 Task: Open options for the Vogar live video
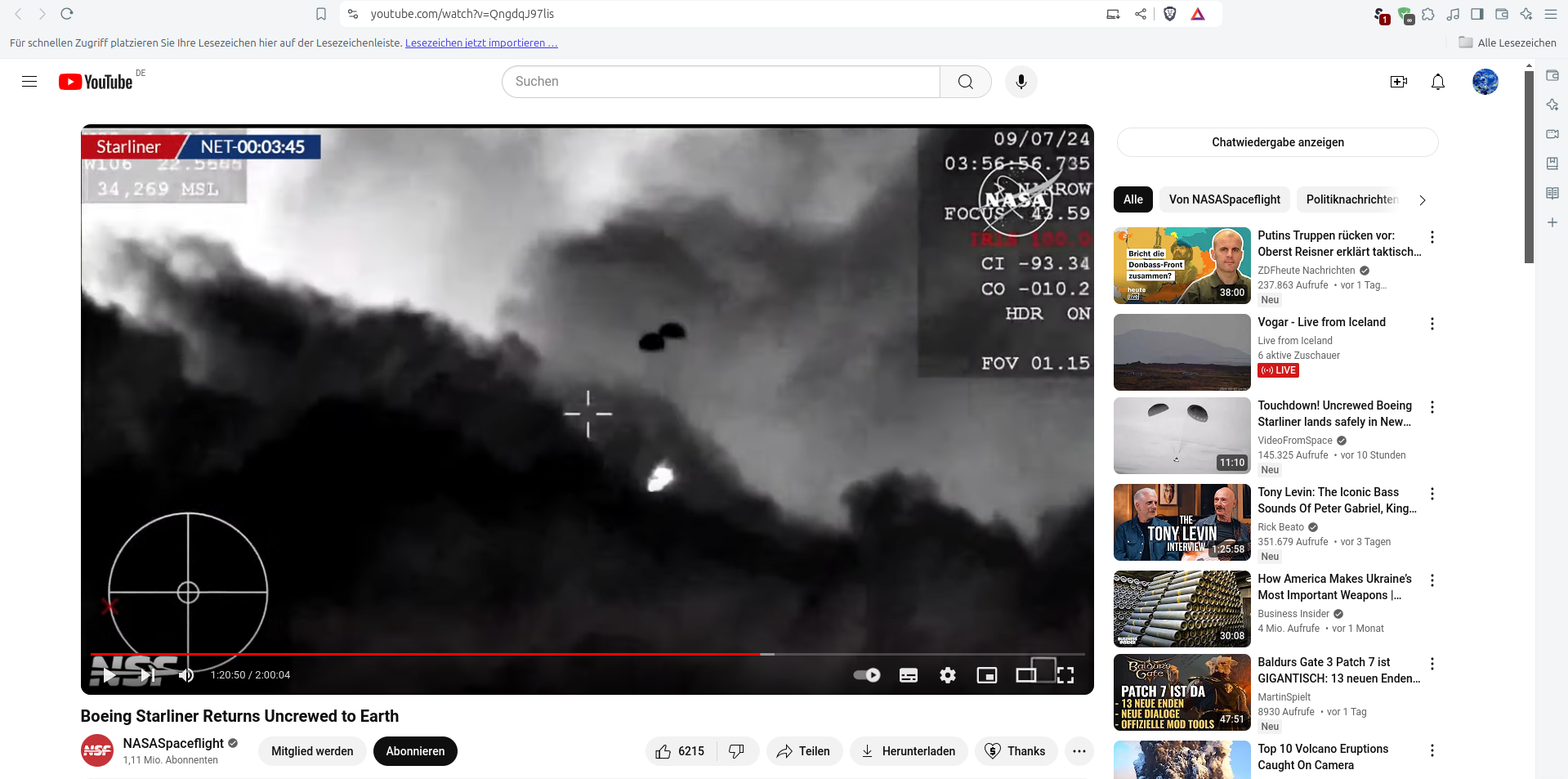(1432, 324)
